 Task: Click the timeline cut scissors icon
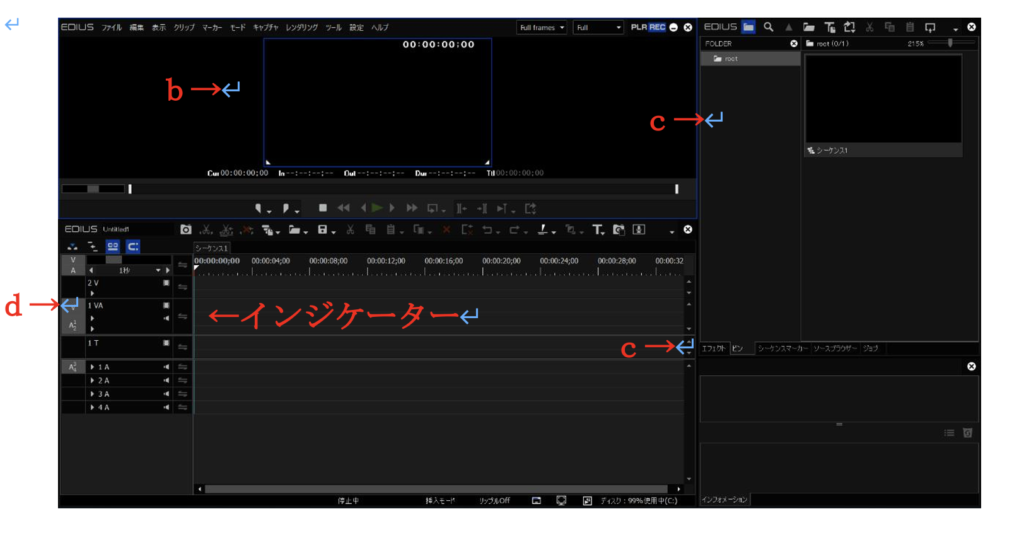[x=350, y=230]
